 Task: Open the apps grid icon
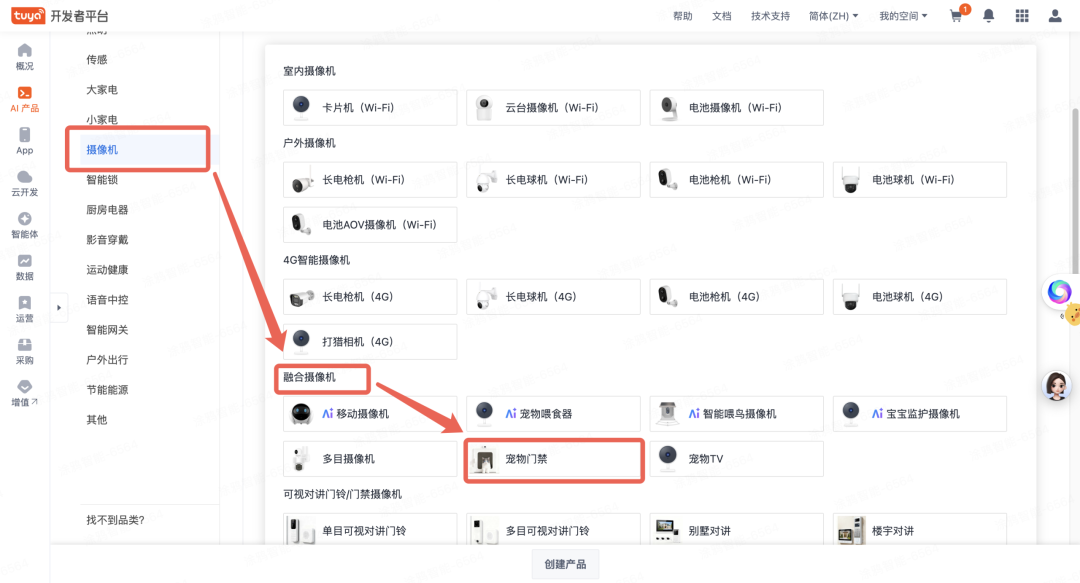click(x=1022, y=16)
